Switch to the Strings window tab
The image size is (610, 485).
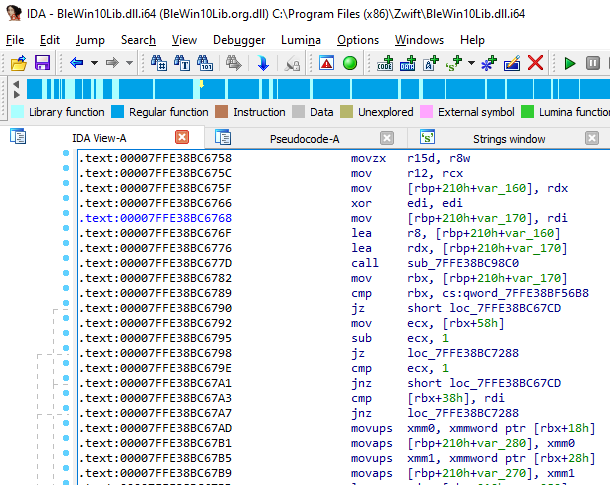click(x=509, y=139)
